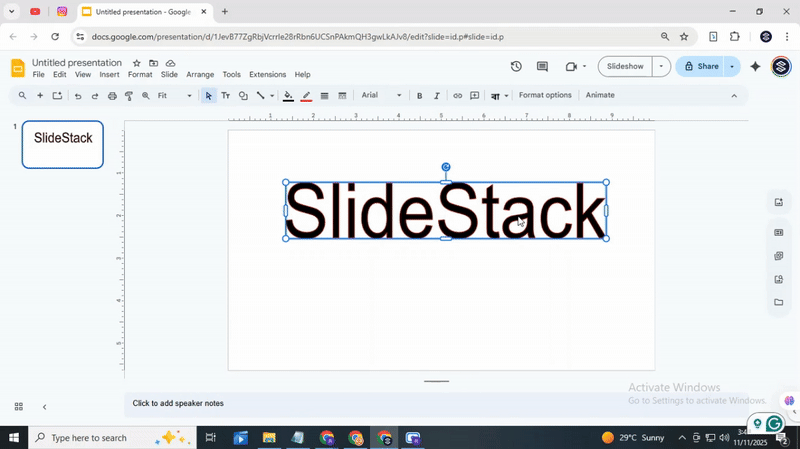
Task: Click the Format options button
Action: (x=545, y=96)
